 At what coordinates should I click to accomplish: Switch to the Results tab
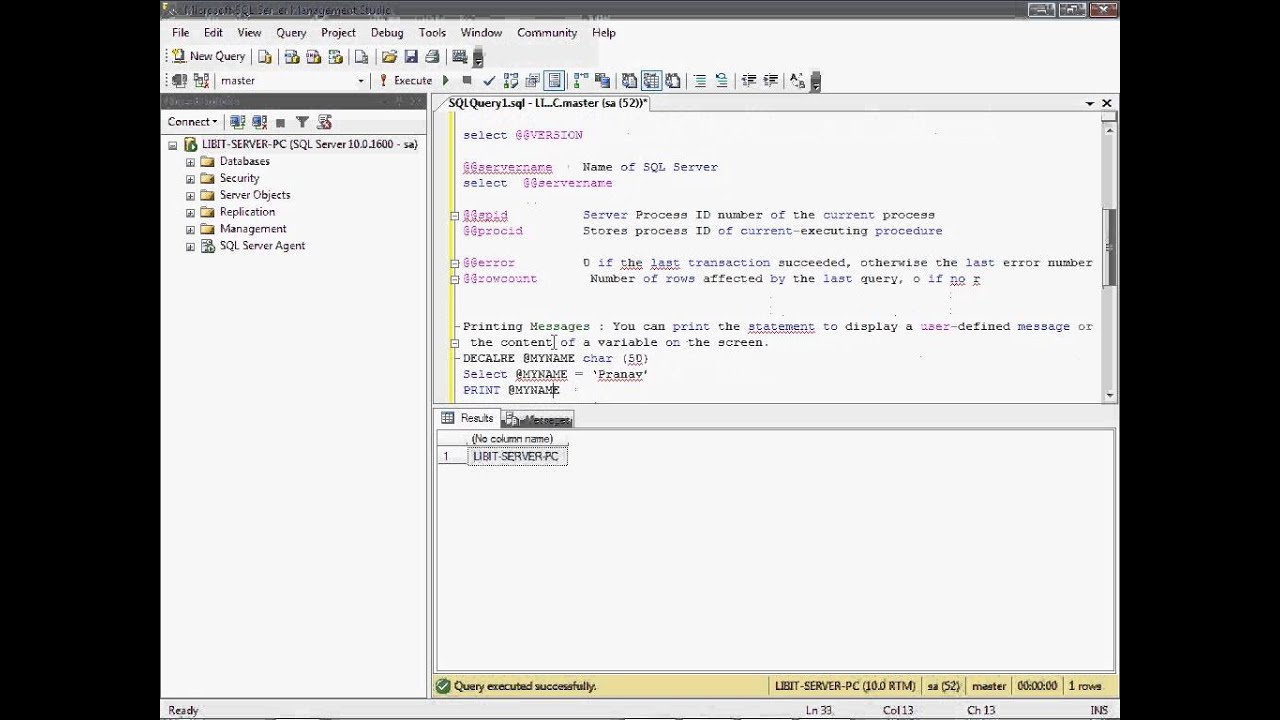pos(468,418)
